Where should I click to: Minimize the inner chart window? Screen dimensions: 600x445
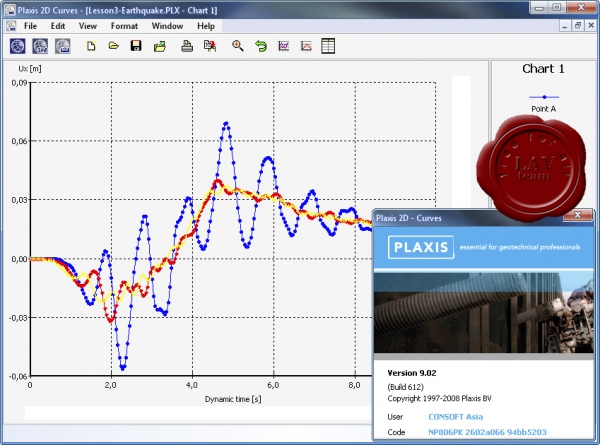565,26
